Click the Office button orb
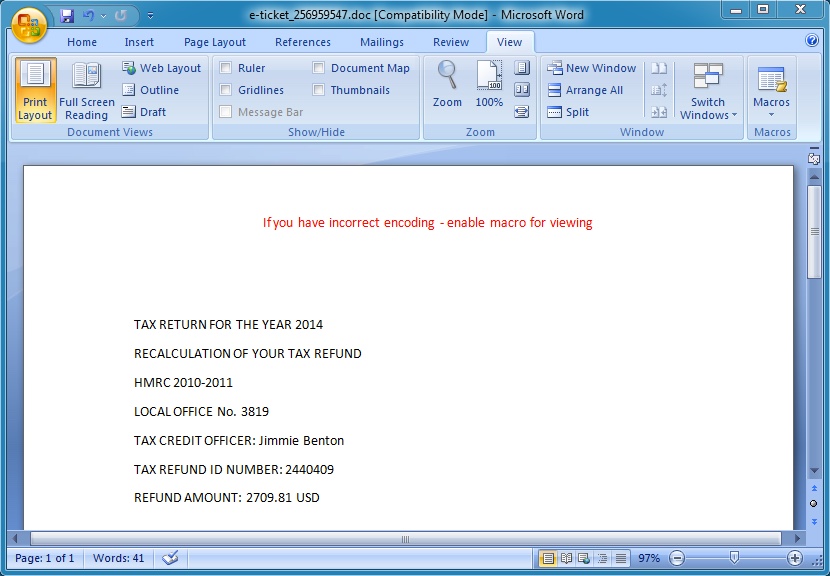 click(28, 24)
